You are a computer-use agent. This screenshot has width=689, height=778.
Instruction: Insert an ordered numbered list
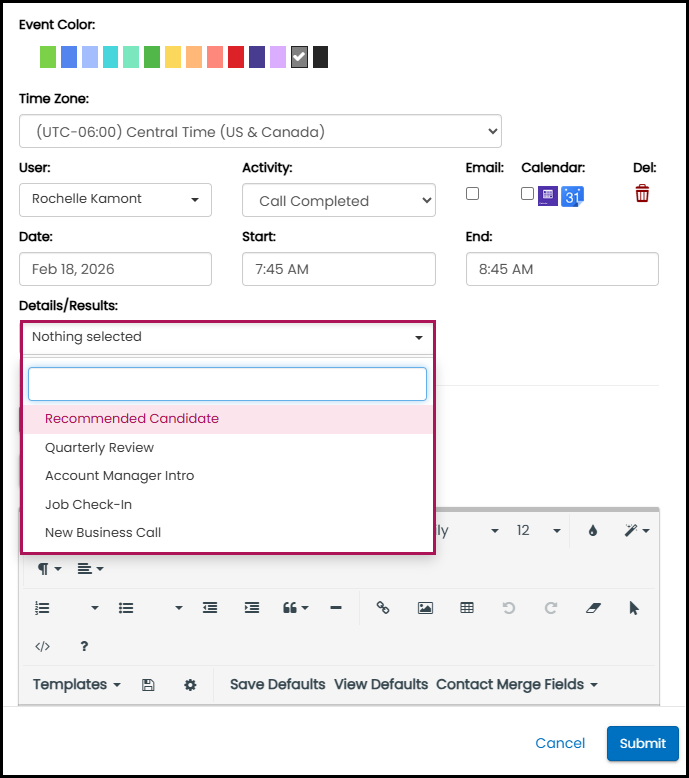[x=43, y=608]
